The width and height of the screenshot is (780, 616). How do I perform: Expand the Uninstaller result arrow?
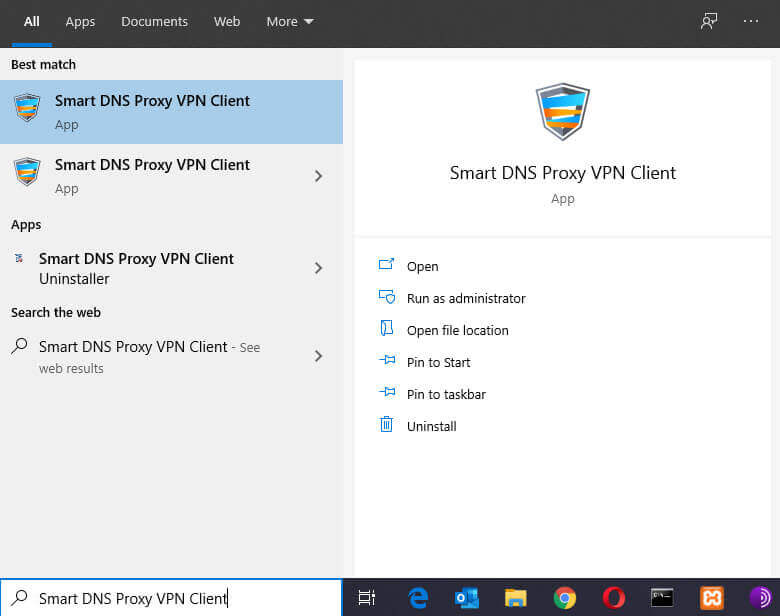318,268
